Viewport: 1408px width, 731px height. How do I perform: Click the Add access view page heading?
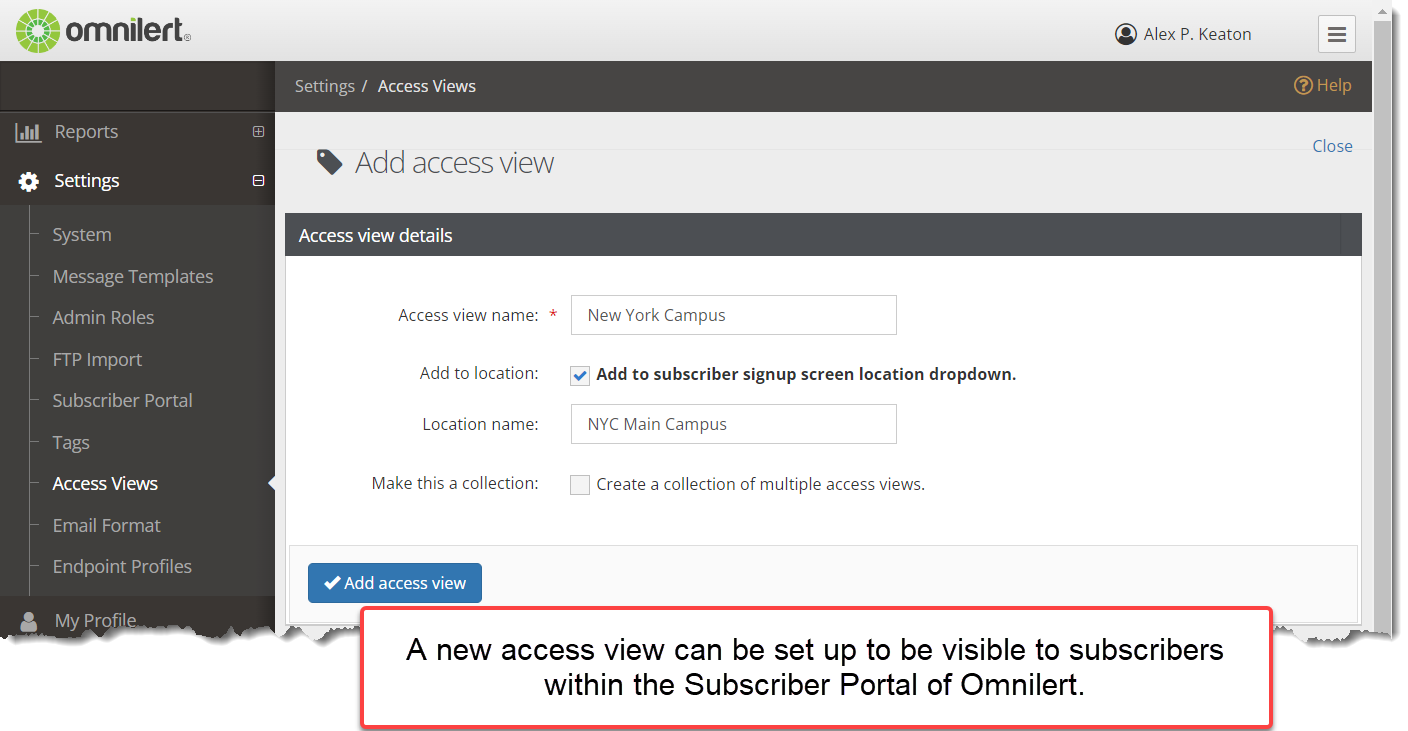(455, 163)
